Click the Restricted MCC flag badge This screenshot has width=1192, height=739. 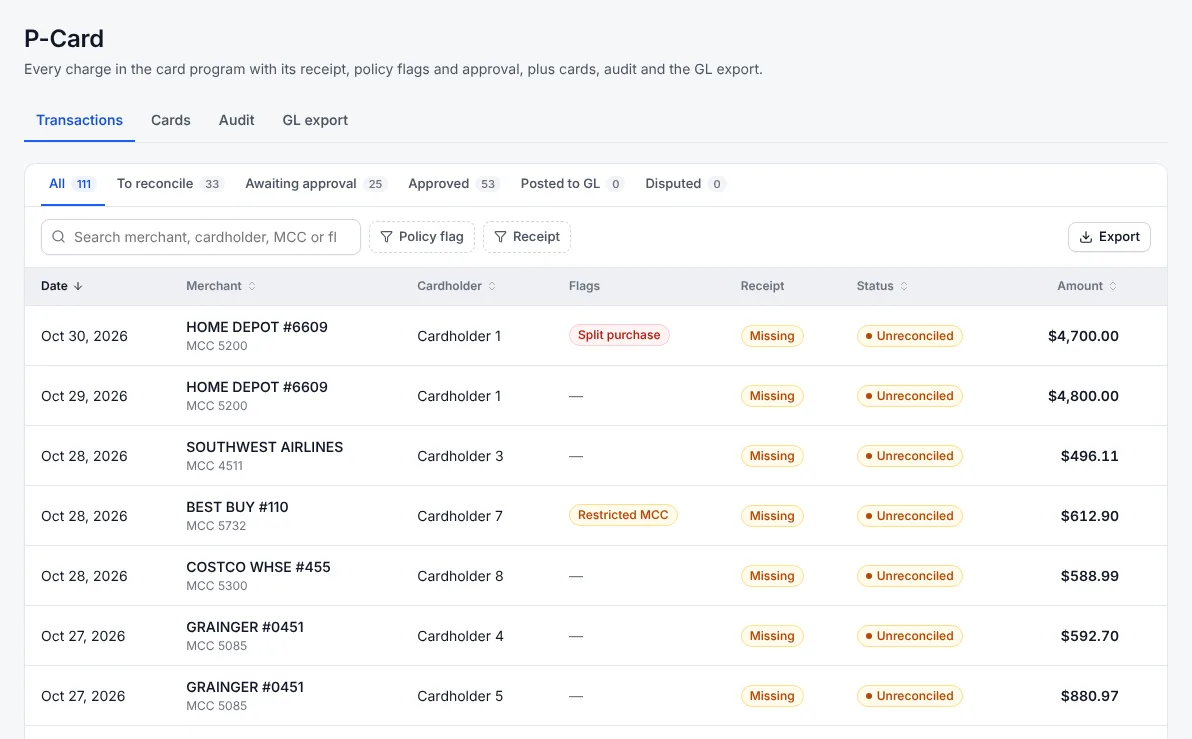point(623,515)
